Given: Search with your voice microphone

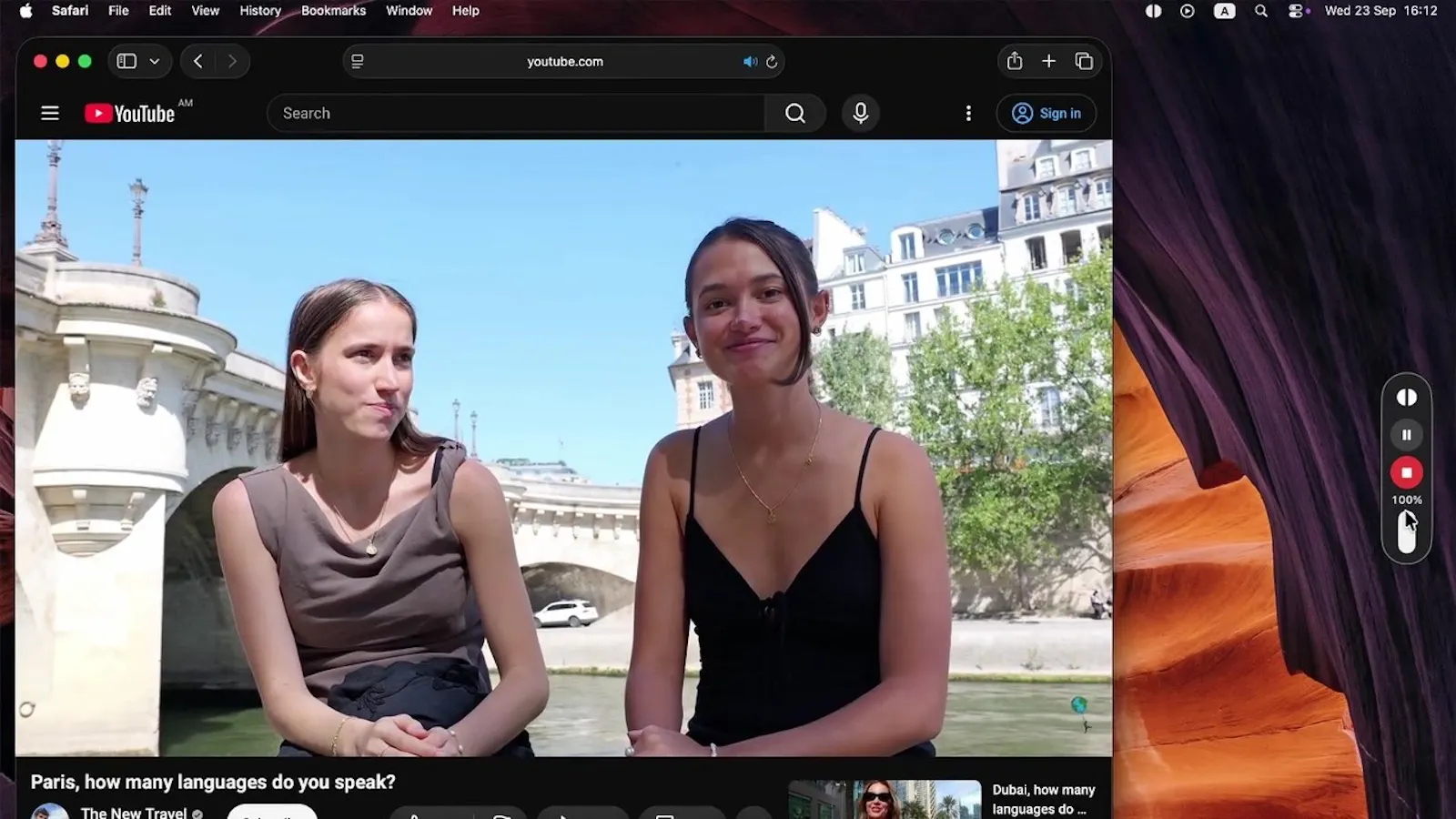Looking at the screenshot, I should pos(860,113).
